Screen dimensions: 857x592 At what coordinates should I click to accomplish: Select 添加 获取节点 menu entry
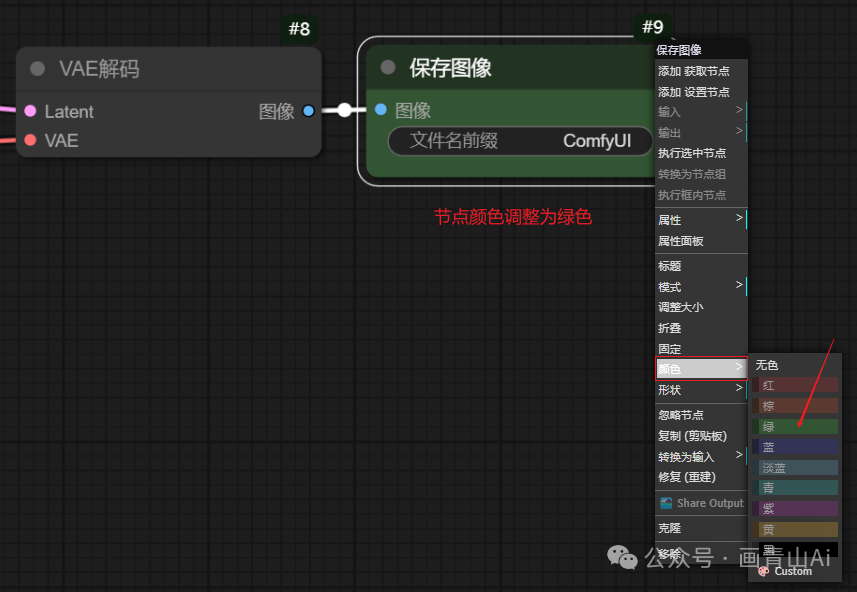pos(701,71)
